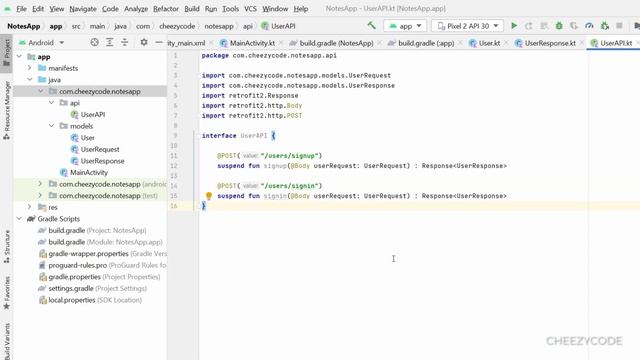Screen dimensions: 640x360
Task: Click the Make Project hammer icon
Action: pyautogui.click(x=371, y=26)
